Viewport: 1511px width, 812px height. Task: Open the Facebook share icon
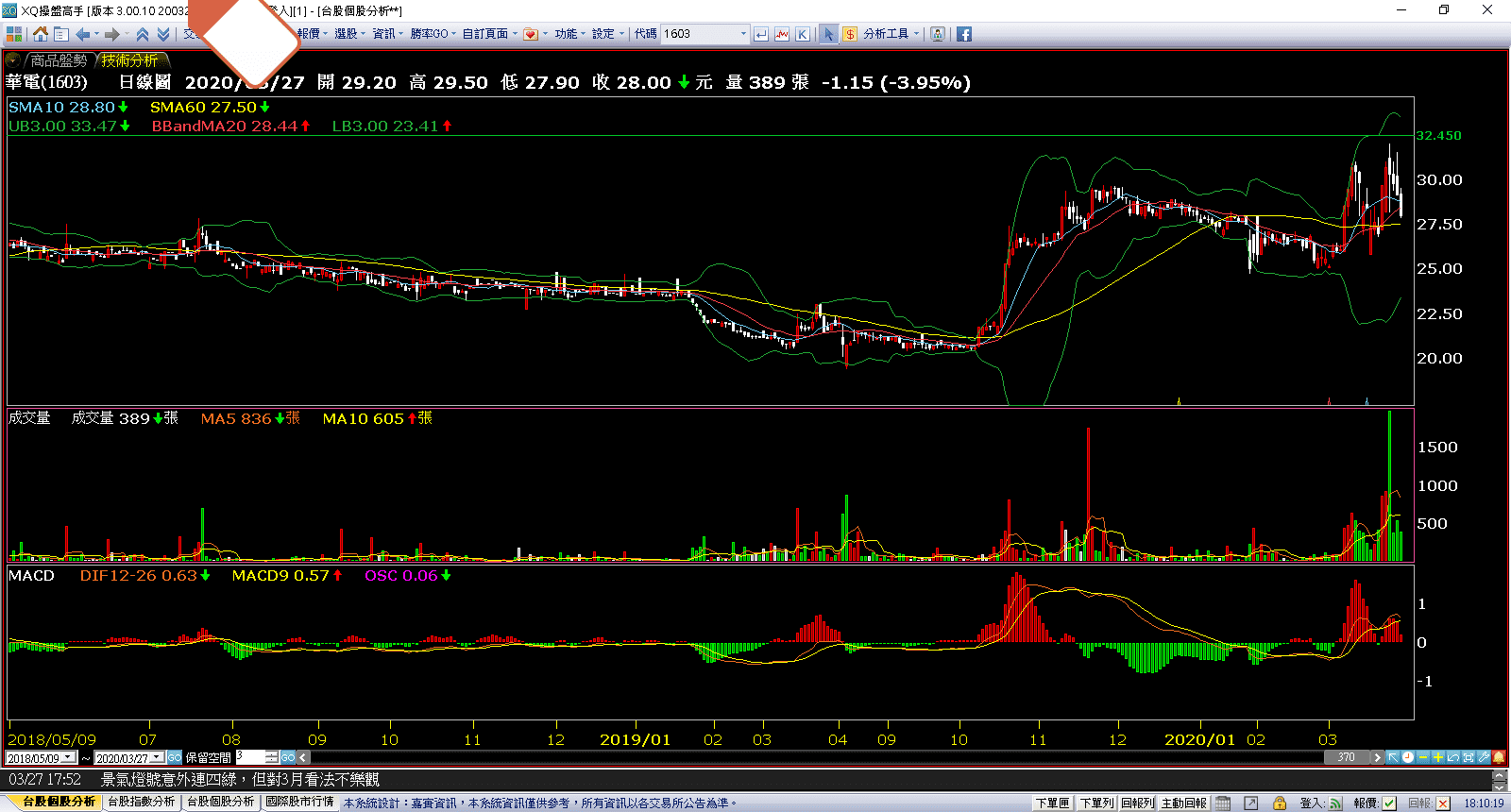(x=964, y=34)
